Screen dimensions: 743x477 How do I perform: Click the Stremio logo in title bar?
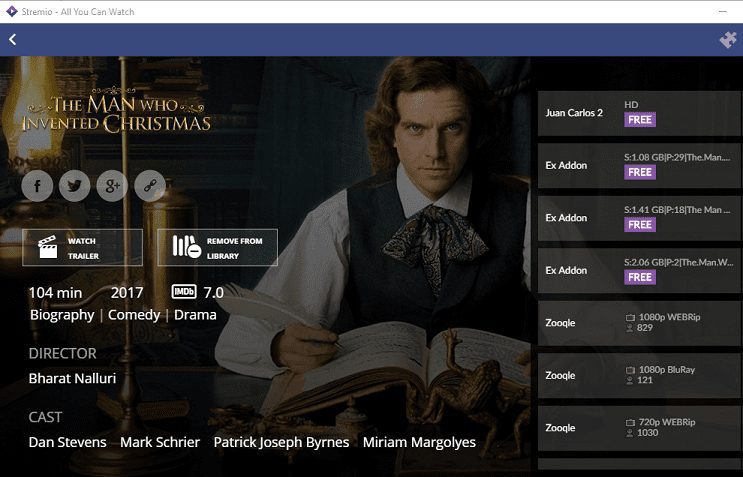[11, 11]
